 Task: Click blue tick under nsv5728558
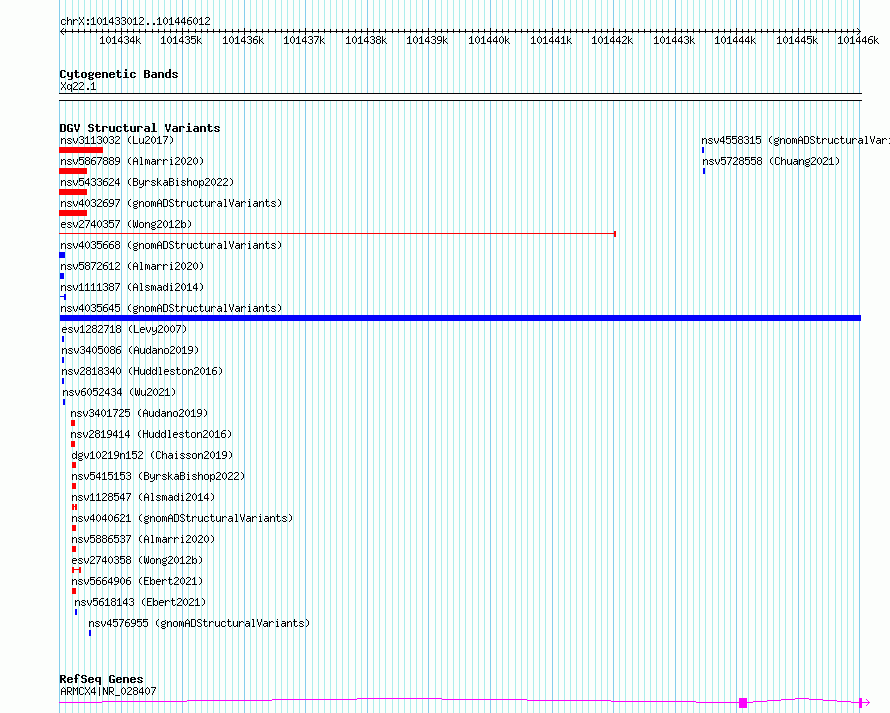pos(704,171)
